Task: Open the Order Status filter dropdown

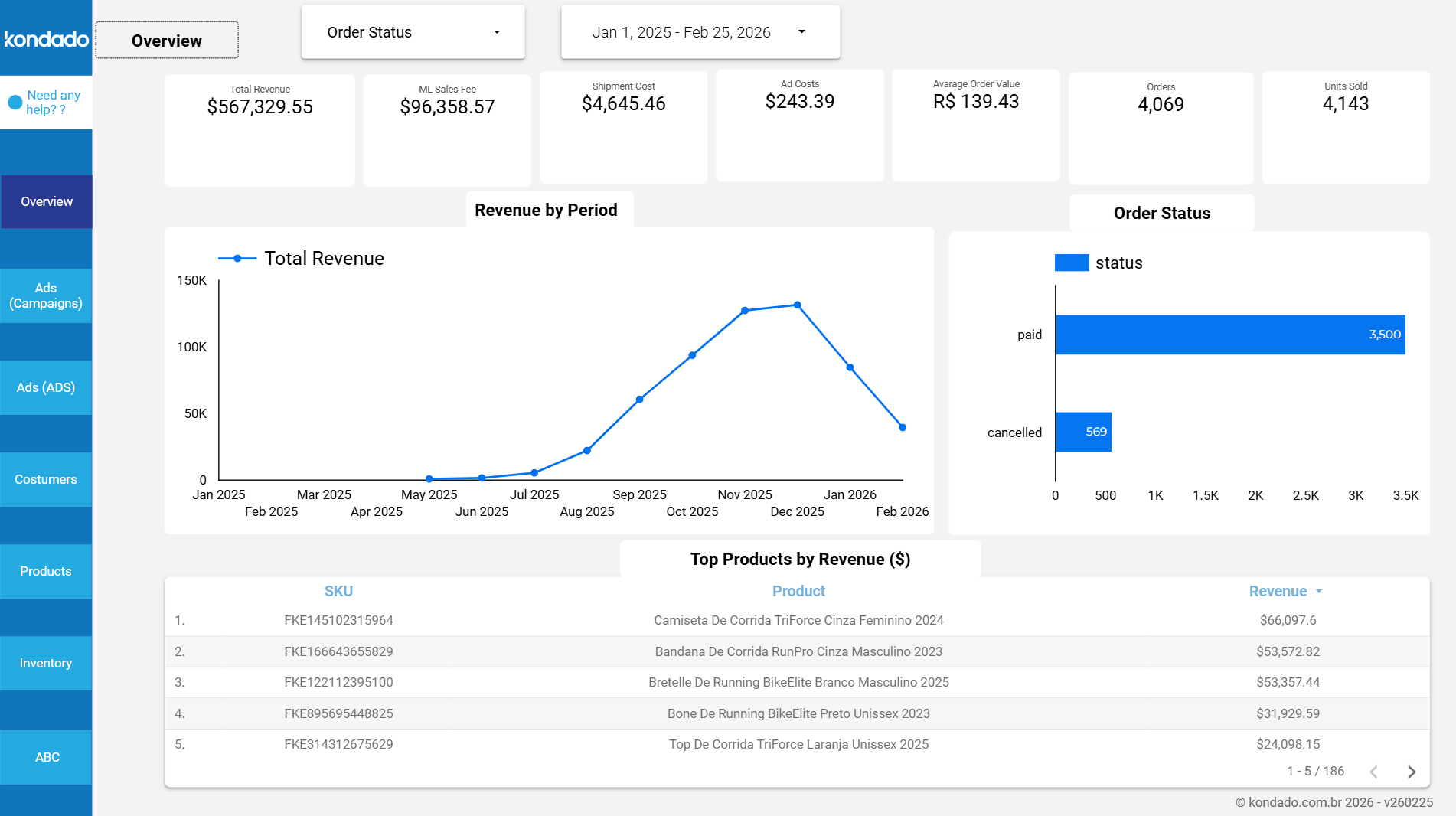Action: pyautogui.click(x=413, y=31)
